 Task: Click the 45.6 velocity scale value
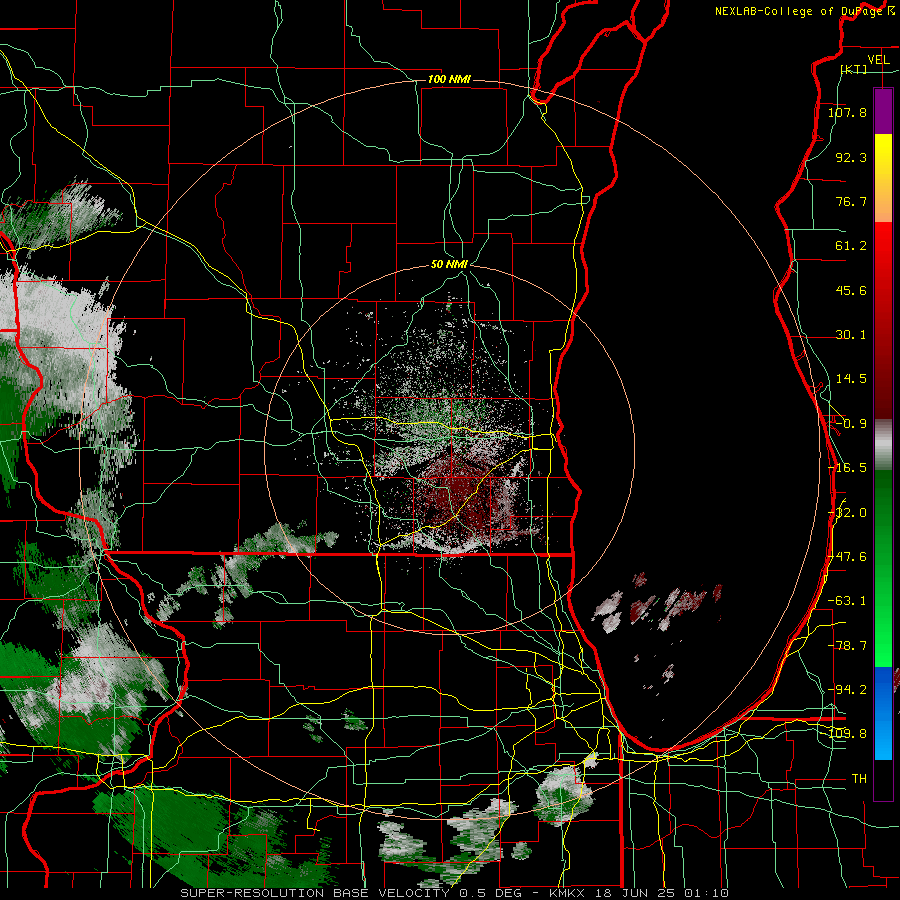(851, 290)
